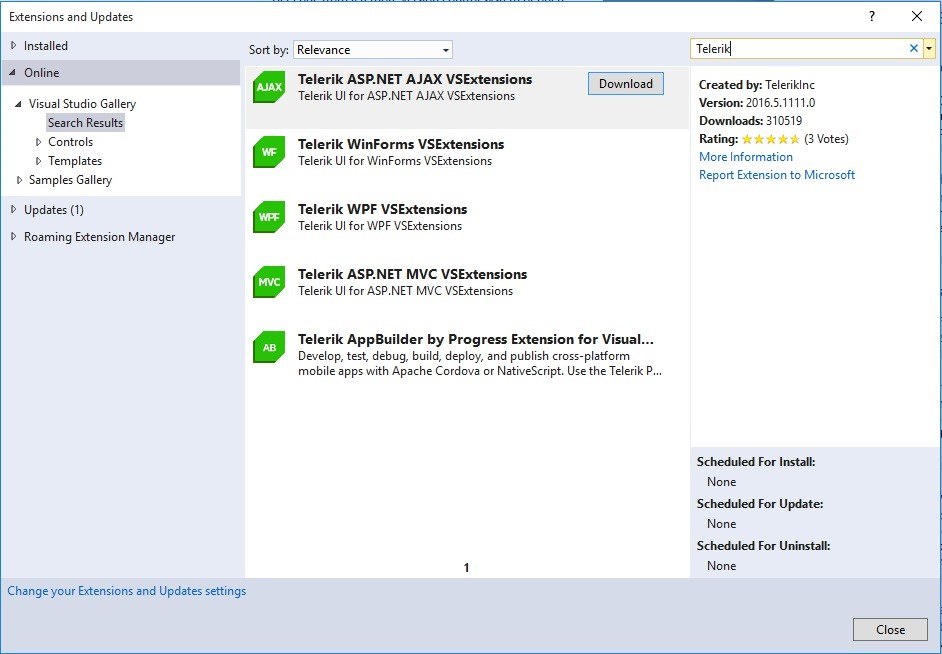Click the green MVC extension icon
This screenshot has width=942, height=654.
269,282
